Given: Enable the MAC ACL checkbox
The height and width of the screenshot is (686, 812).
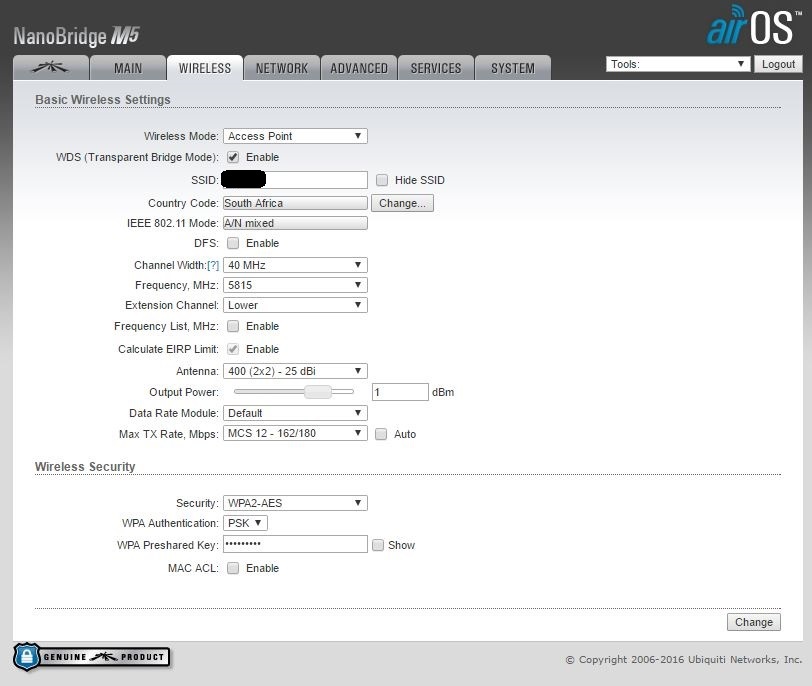Looking at the screenshot, I should coord(233,568).
